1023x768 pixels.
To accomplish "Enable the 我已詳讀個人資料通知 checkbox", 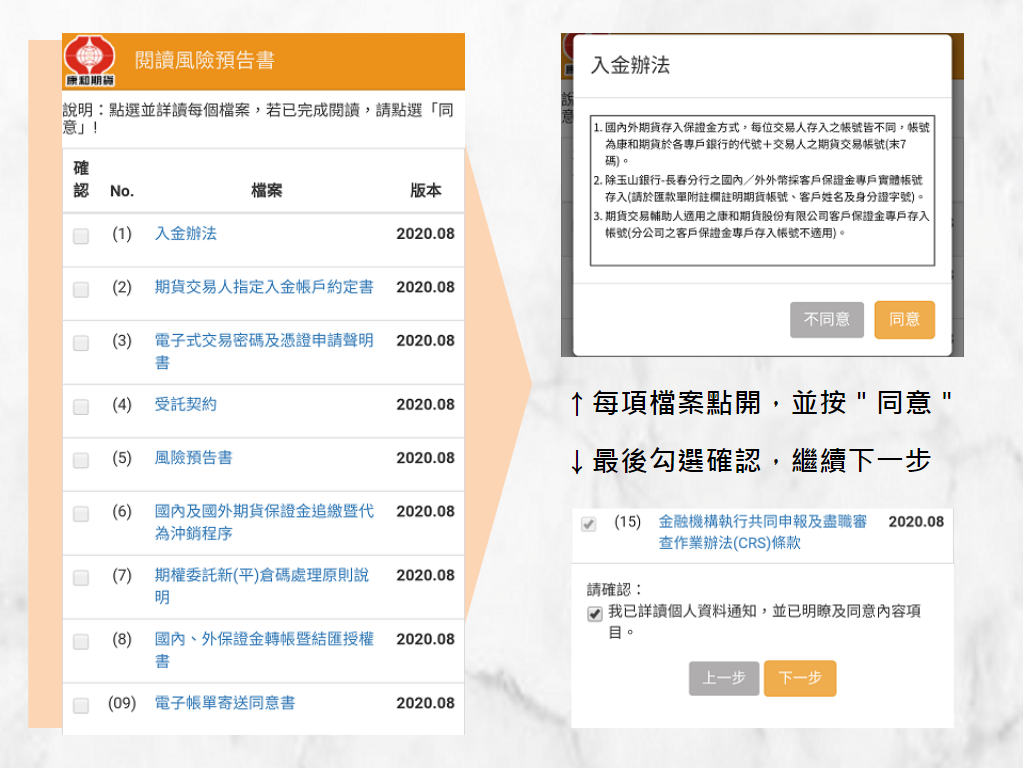I will pos(595,612).
